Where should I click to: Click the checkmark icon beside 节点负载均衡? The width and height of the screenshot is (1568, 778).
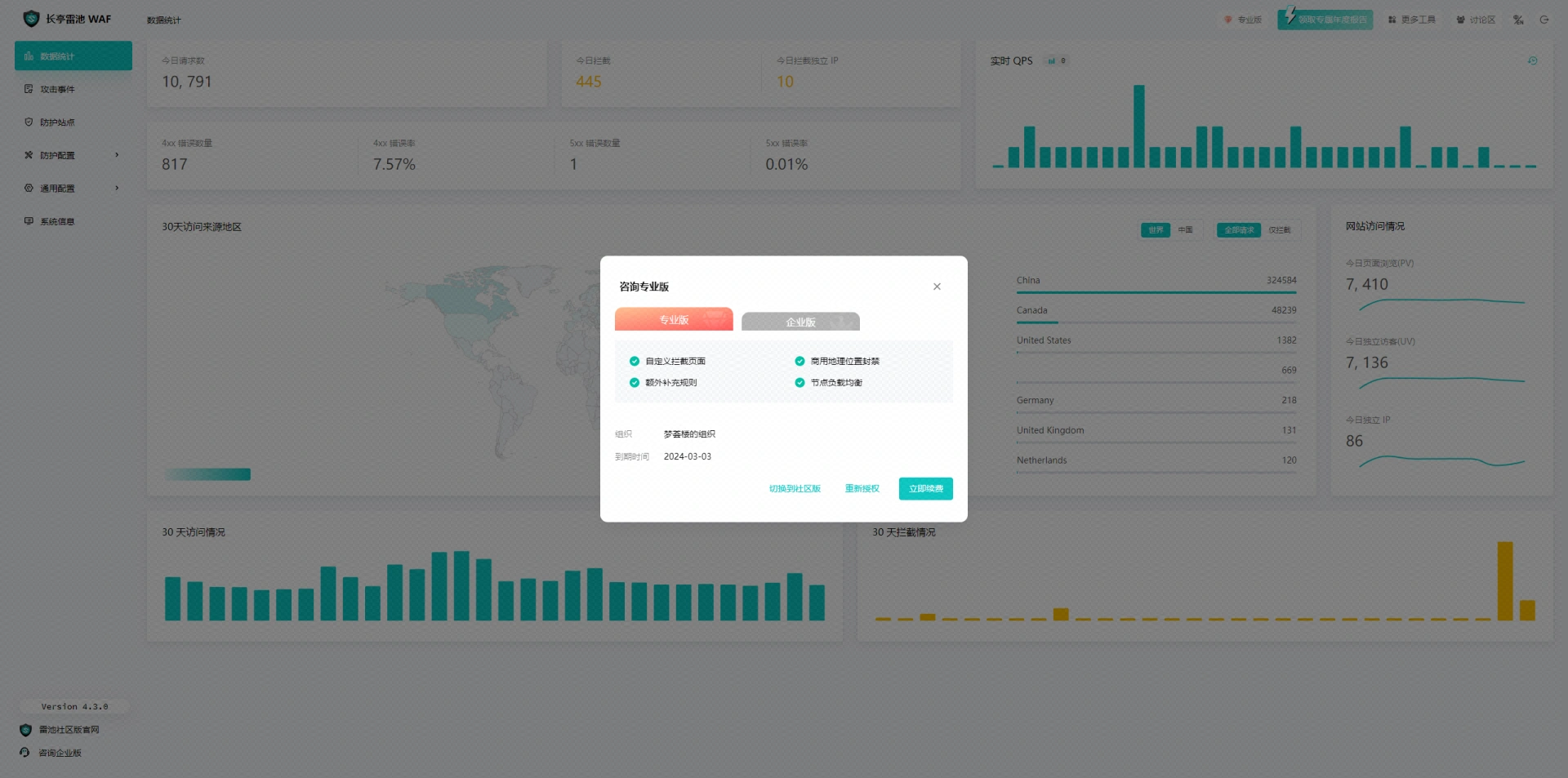coord(800,382)
